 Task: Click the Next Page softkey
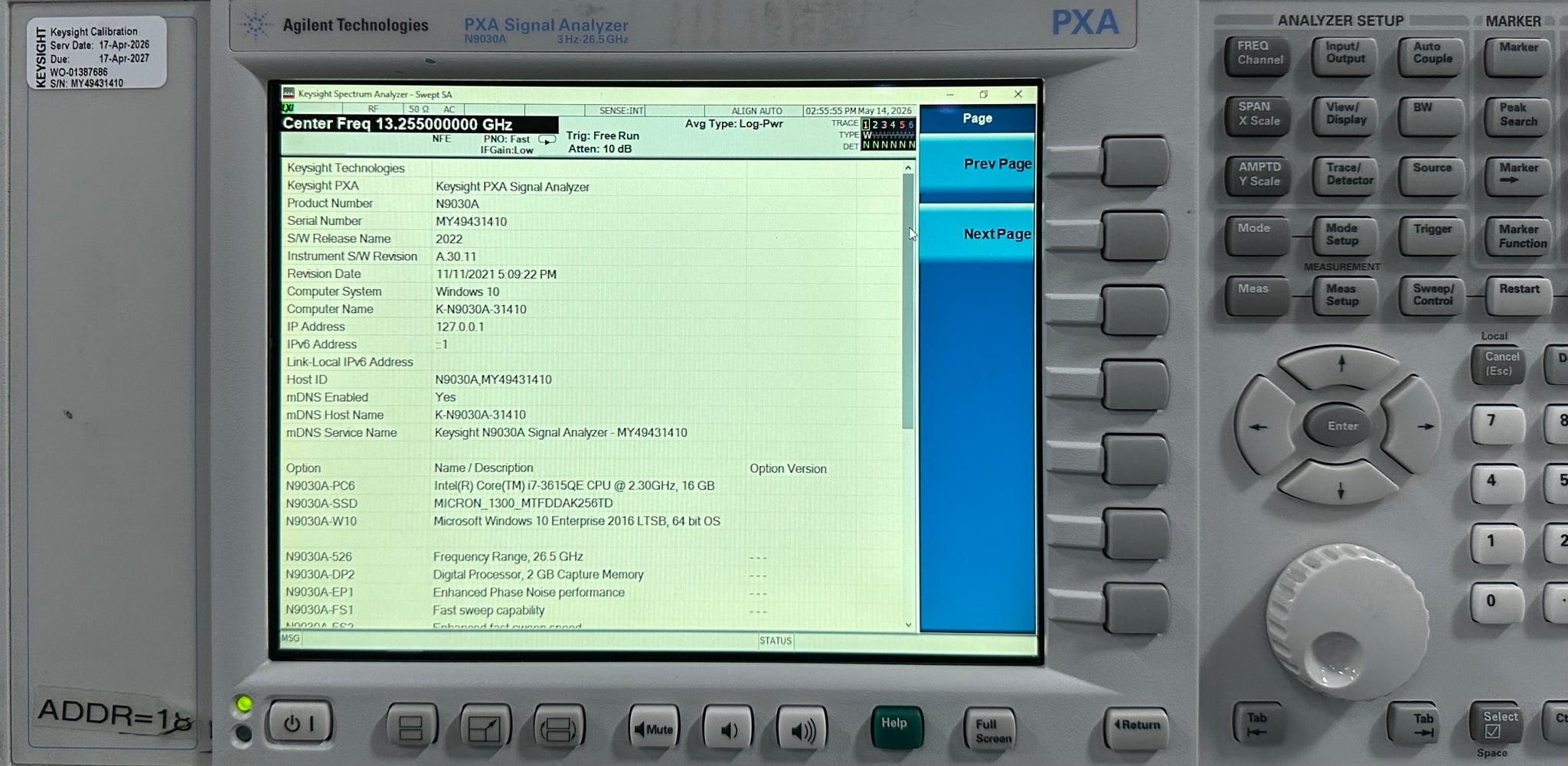coord(977,233)
